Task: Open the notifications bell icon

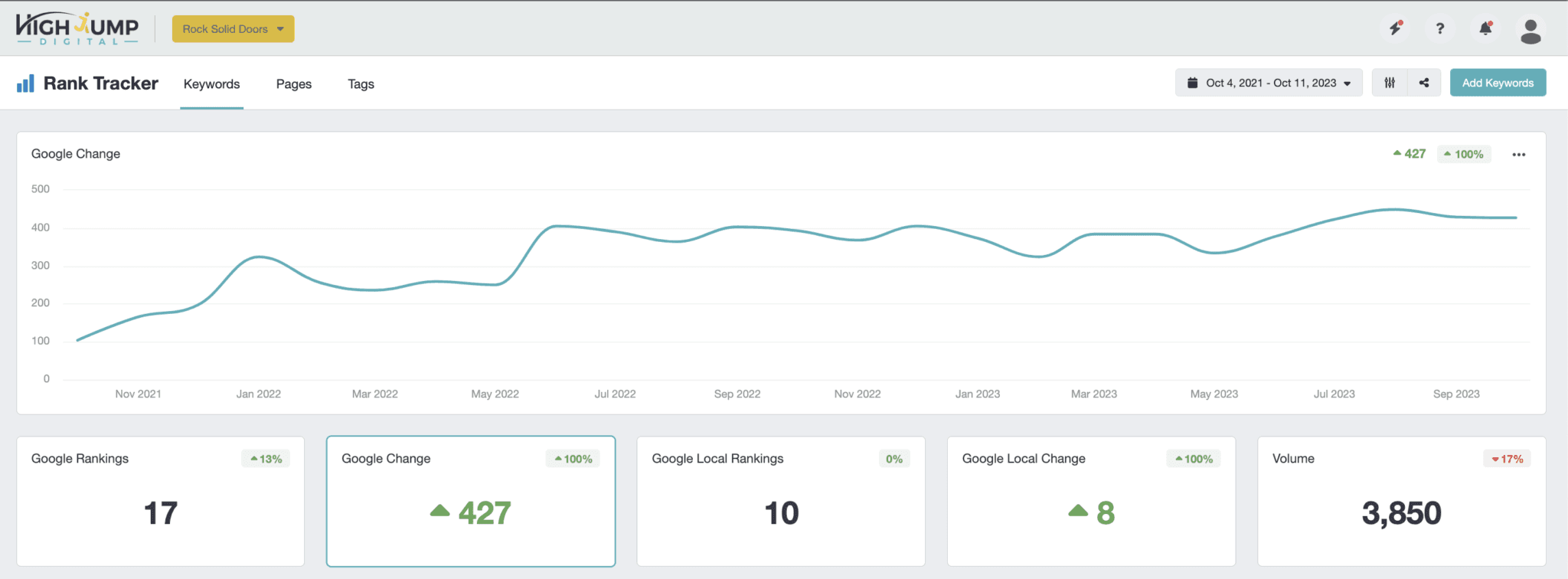Action: click(x=1485, y=28)
